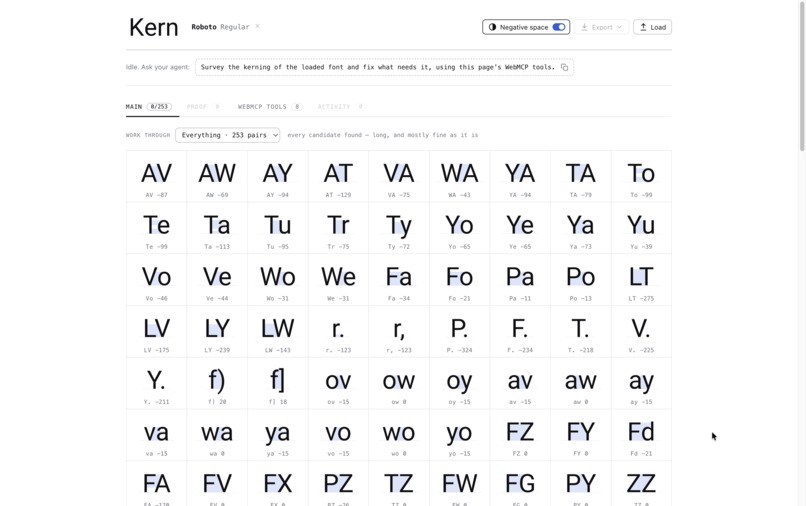
Task: Select the AV kerning pair cell
Action: [156, 176]
